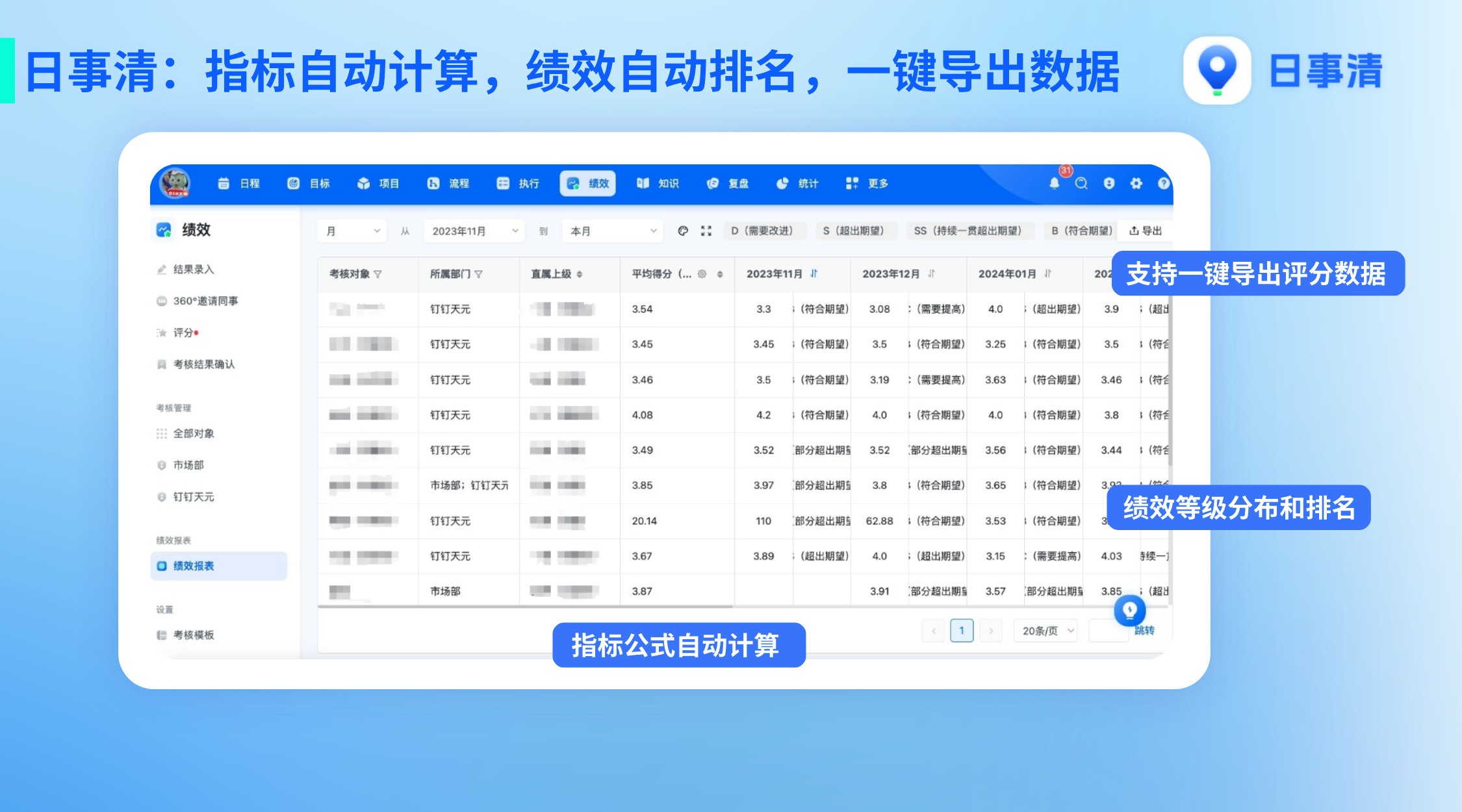Open 考核结果确认 in sidebar
This screenshot has width=1462, height=812.
(x=203, y=364)
